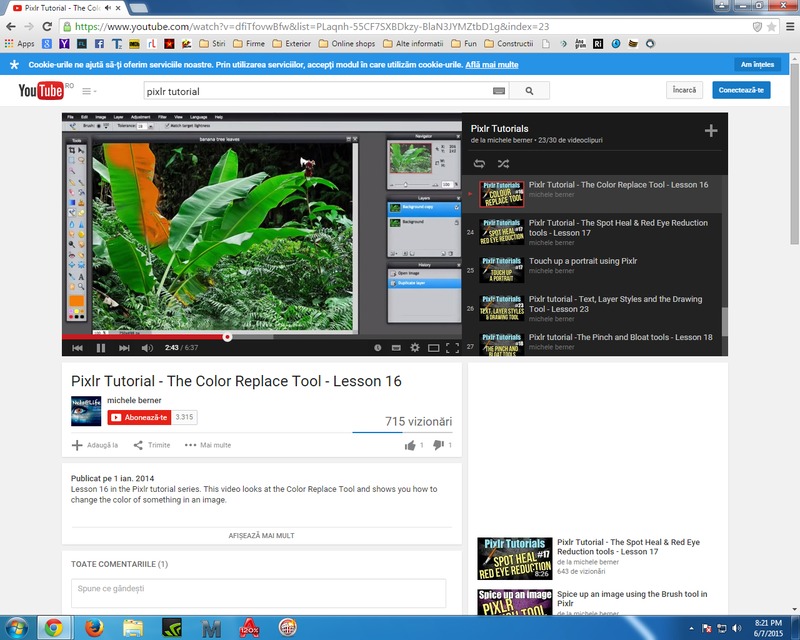Open the Adaugă la menu
This screenshot has height=640, width=800.
(x=95, y=446)
